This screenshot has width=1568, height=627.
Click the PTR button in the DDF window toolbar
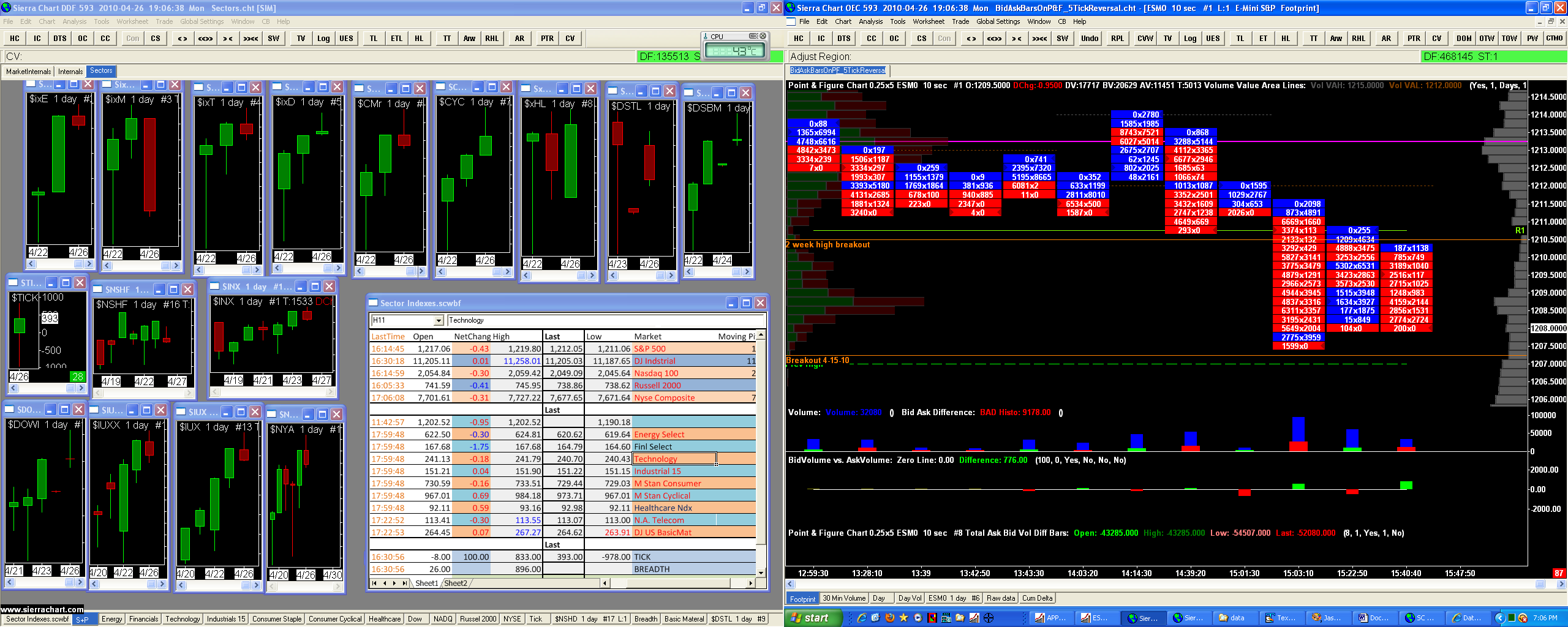click(547, 38)
